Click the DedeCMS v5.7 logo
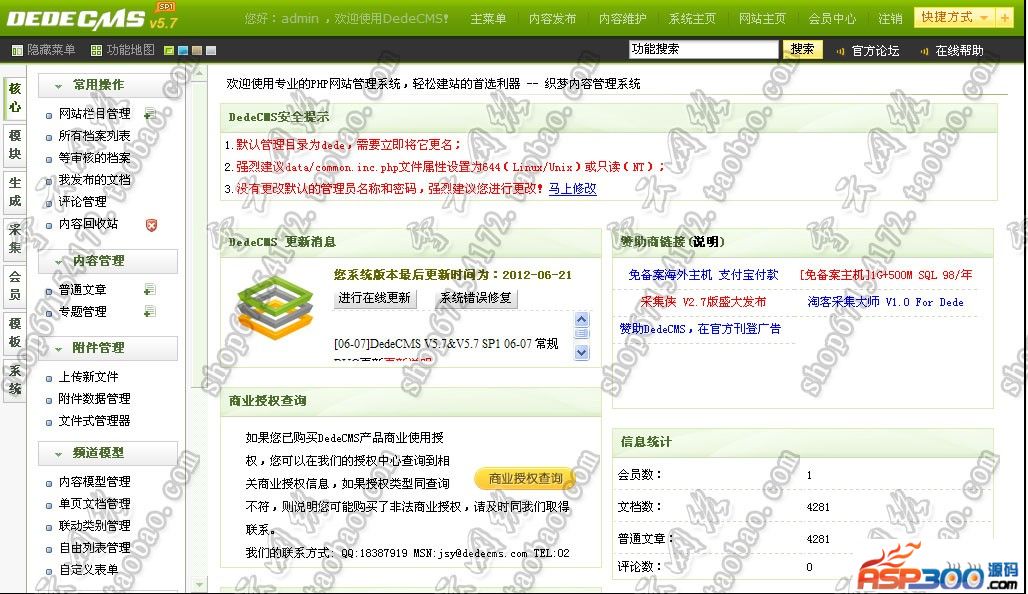This screenshot has height=594, width=1028. [92, 18]
